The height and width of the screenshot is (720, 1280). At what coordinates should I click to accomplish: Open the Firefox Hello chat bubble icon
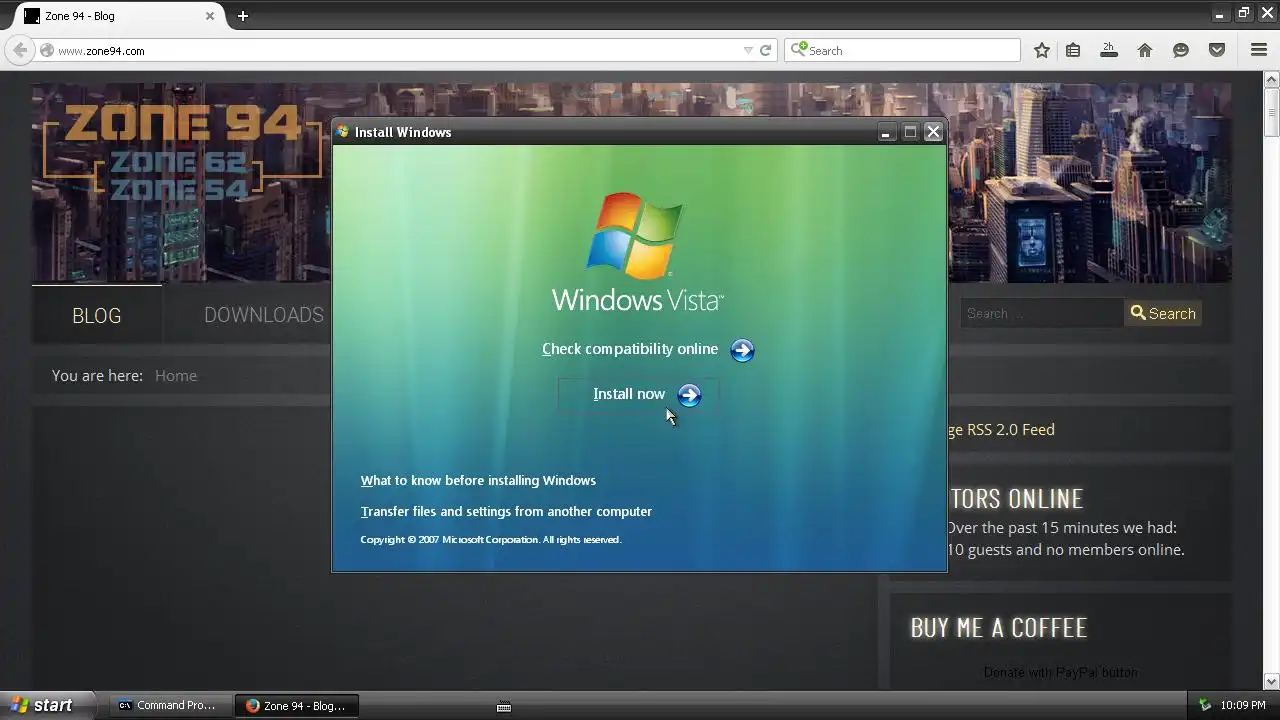1181,50
